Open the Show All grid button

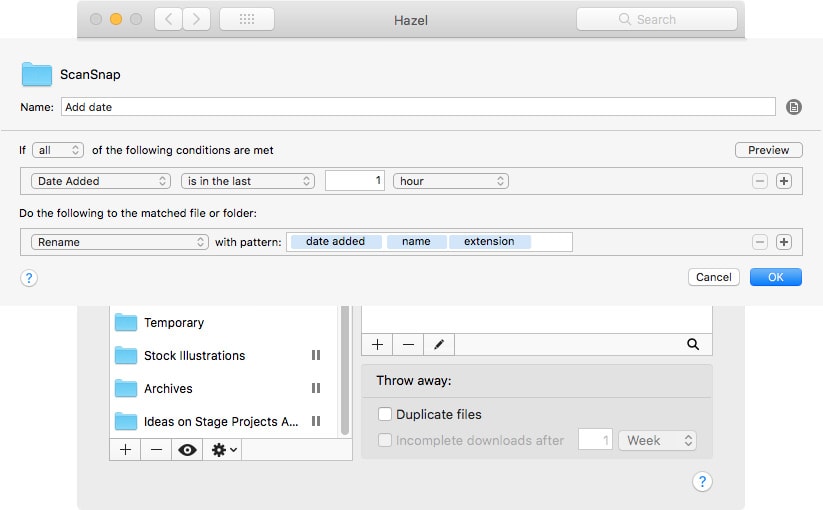(247, 19)
